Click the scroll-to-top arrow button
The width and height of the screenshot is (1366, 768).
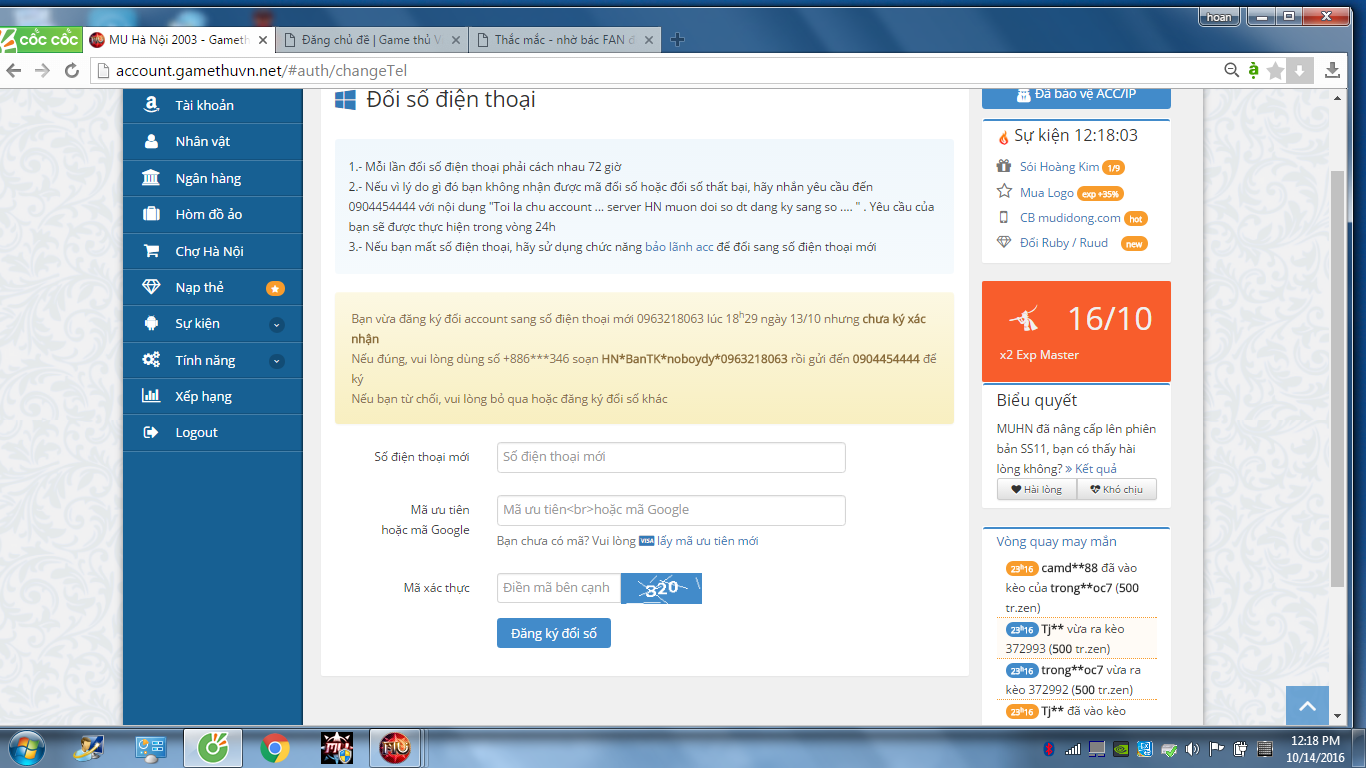(x=1307, y=706)
